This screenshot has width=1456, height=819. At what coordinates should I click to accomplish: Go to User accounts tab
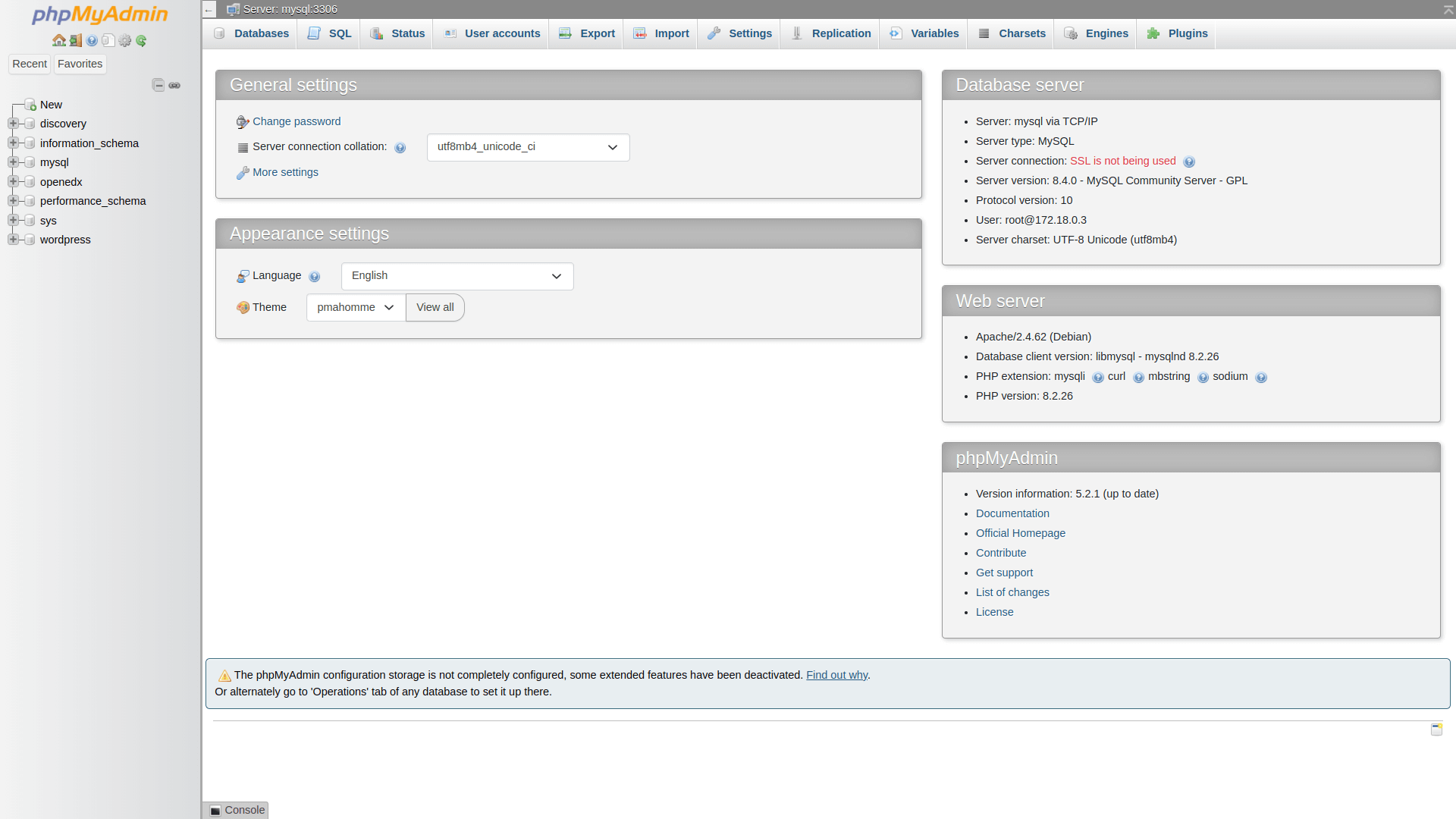[x=491, y=33]
